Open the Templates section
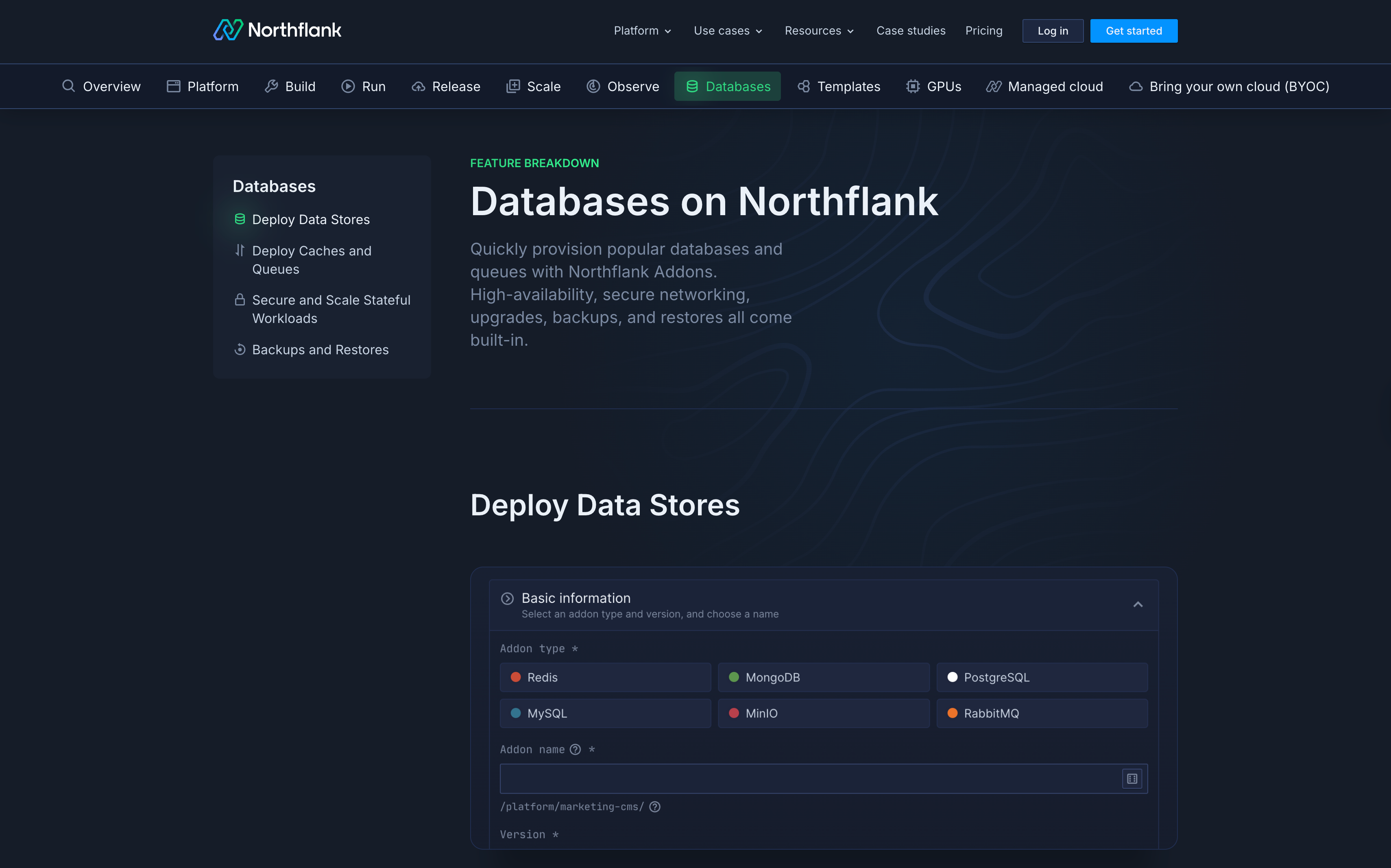The width and height of the screenshot is (1391, 868). tap(837, 86)
